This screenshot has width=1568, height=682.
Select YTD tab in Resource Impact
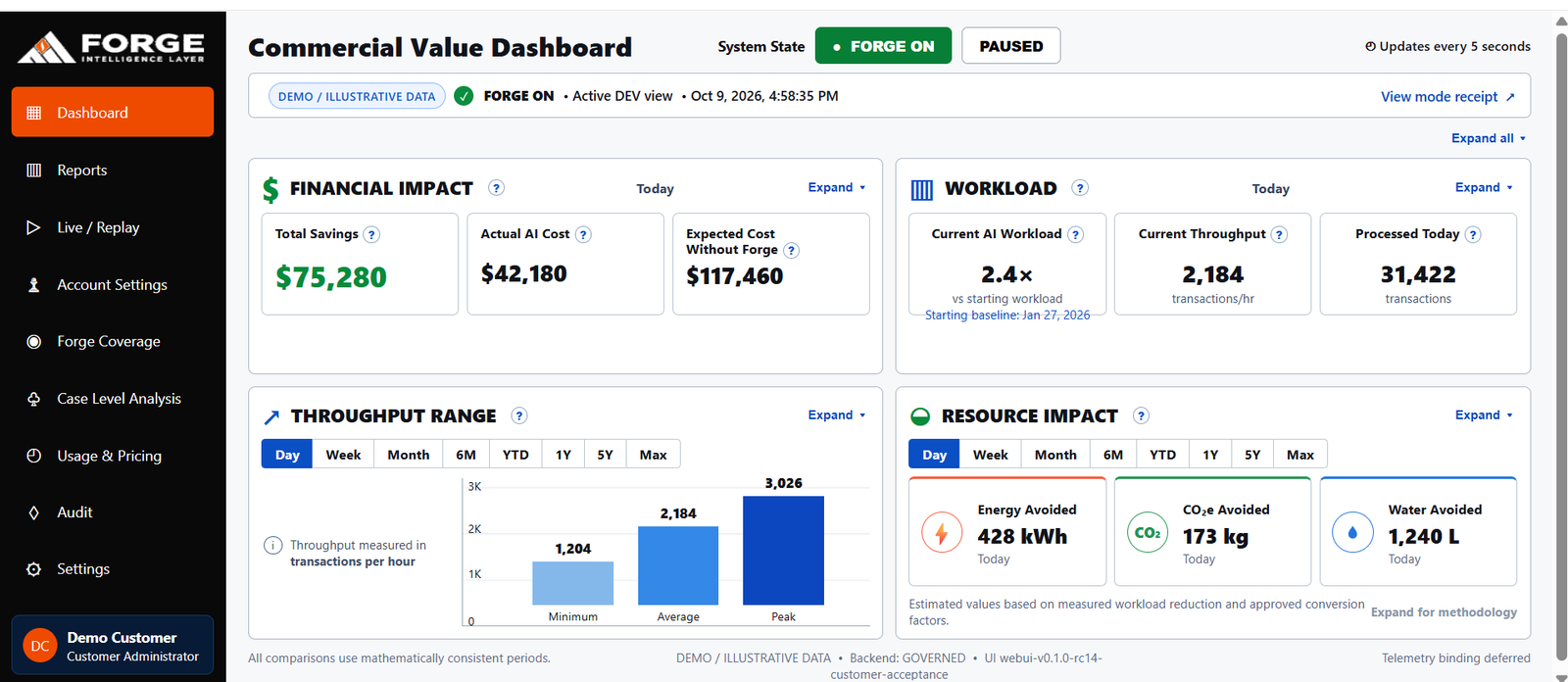[1163, 455]
